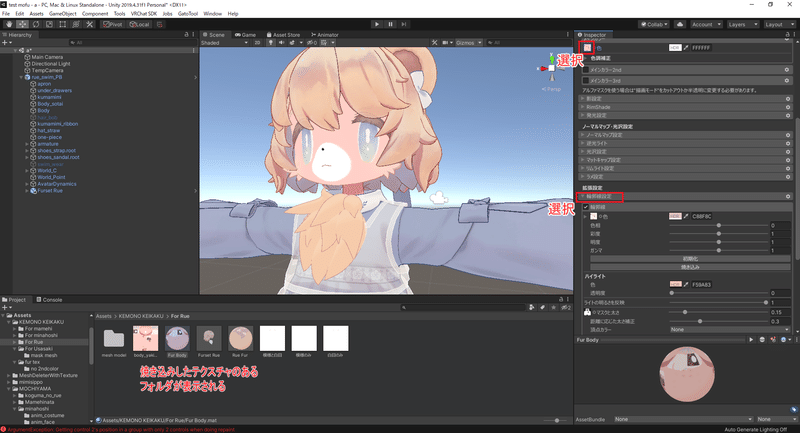This screenshot has height=433, width=800.
Task: Click the RimShade section gear icon
Action: 788,107
